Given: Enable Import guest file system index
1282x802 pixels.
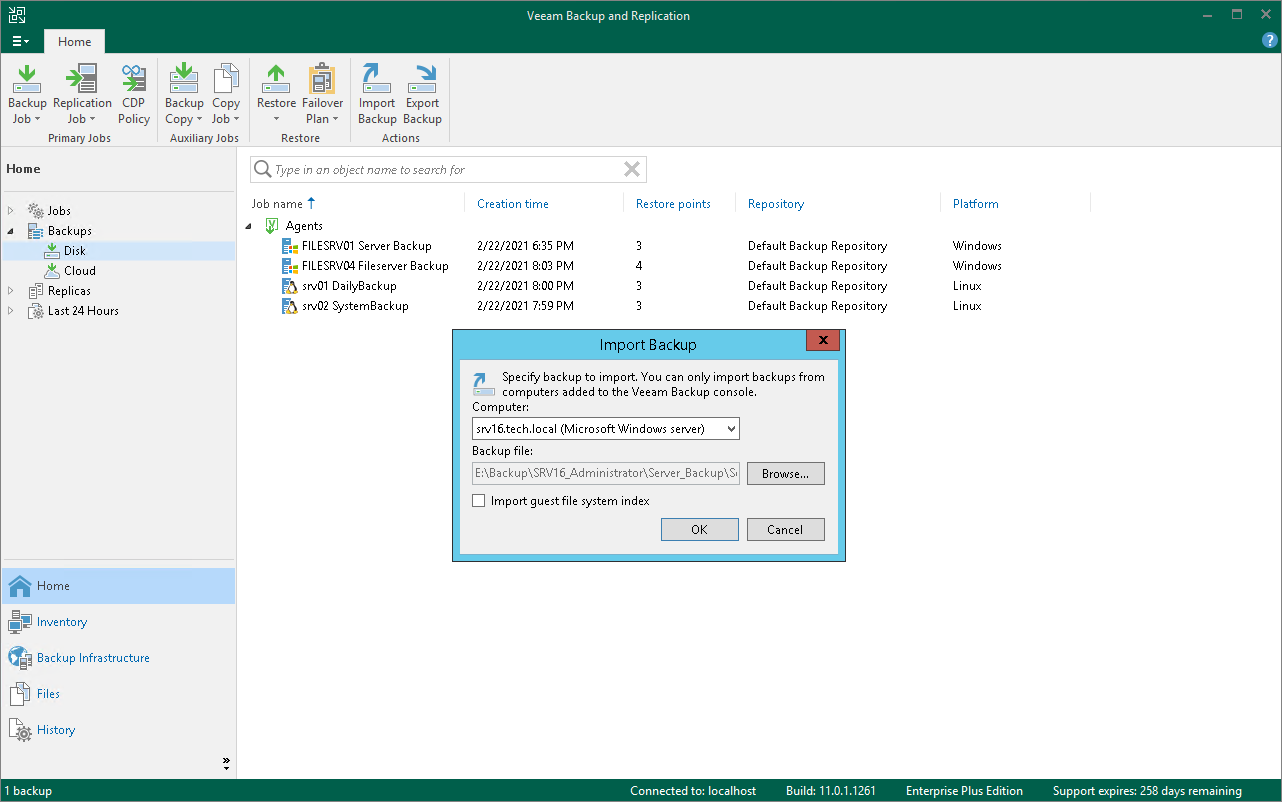Looking at the screenshot, I should point(479,501).
